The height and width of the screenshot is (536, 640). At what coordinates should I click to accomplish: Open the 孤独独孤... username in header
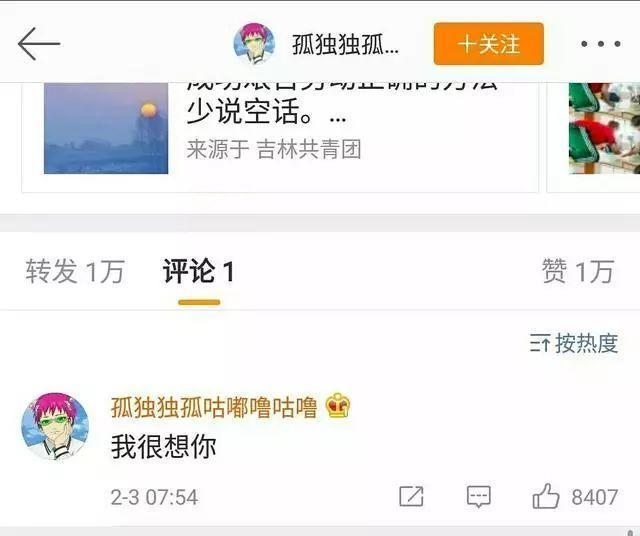click(x=345, y=44)
